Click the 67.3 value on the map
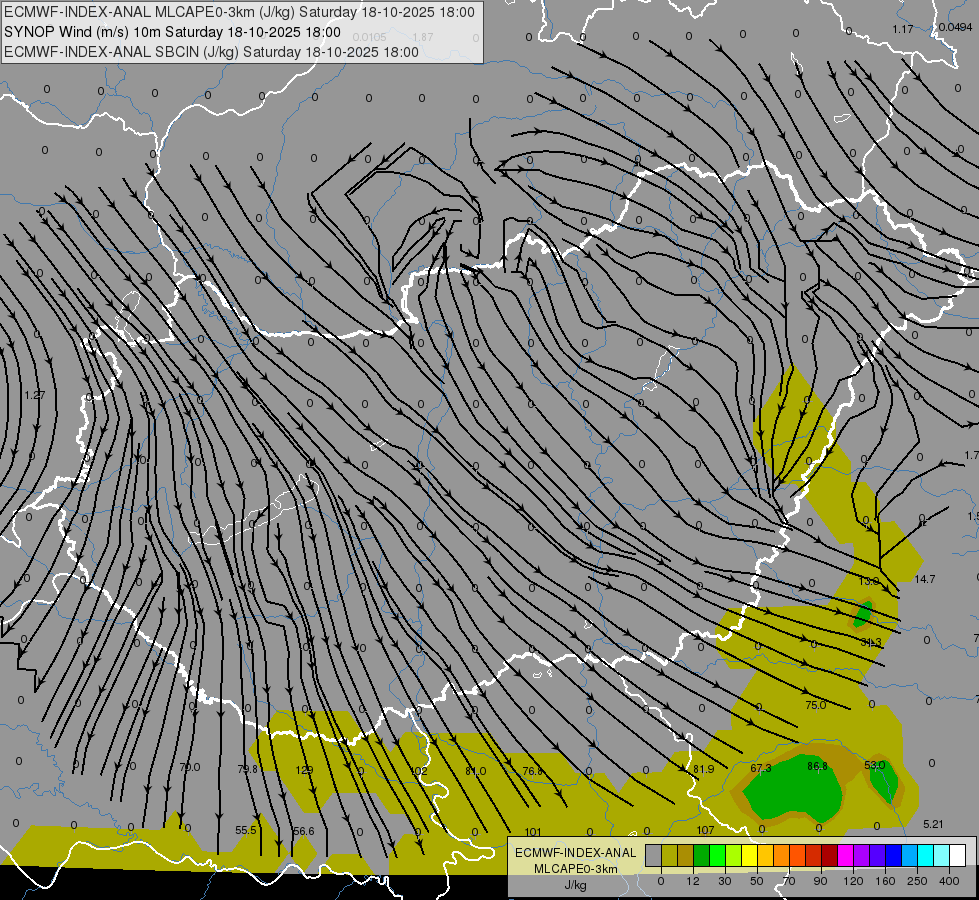Screen dimensions: 979x900 pos(760,768)
